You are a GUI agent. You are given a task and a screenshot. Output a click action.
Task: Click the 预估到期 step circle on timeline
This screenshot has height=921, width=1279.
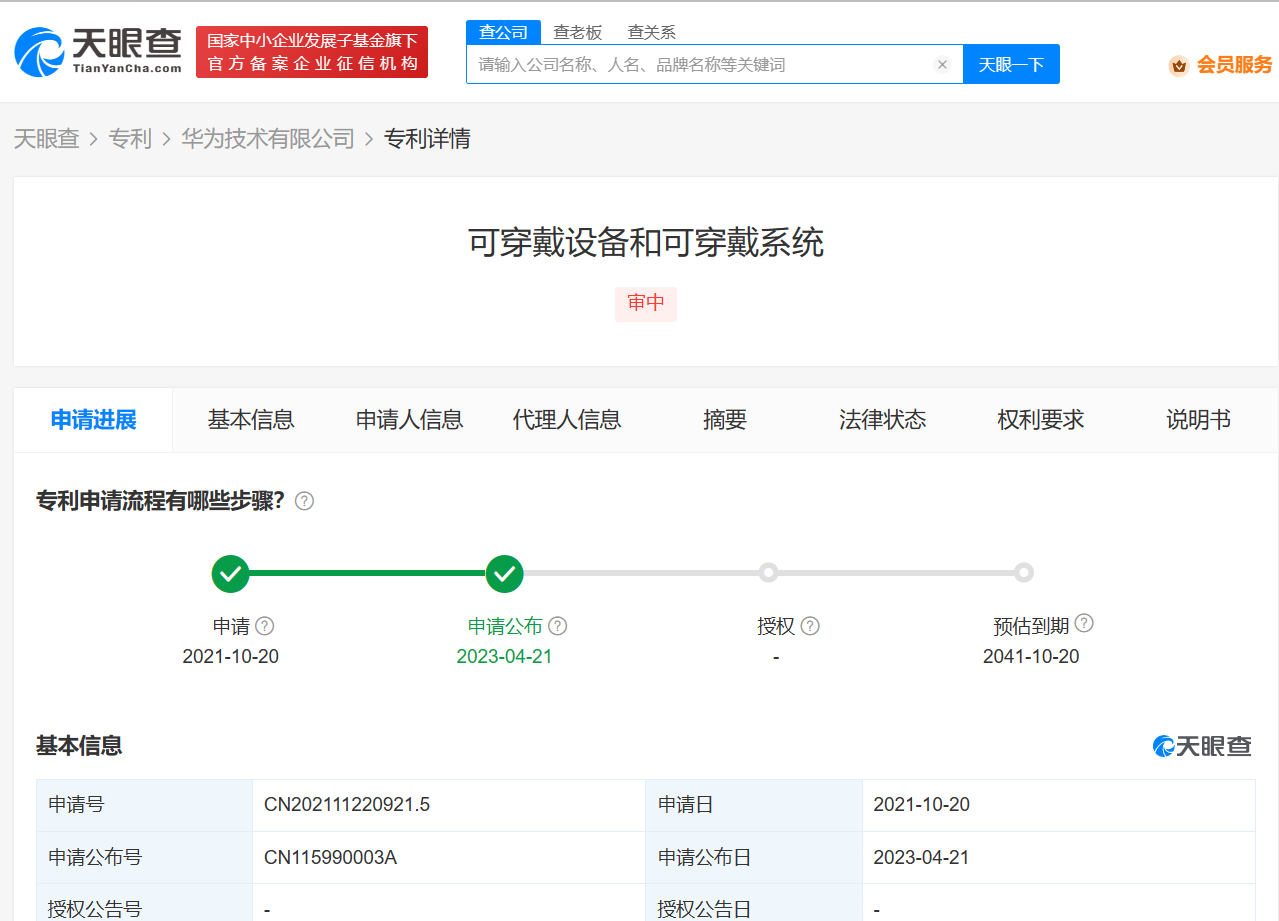(1023, 573)
